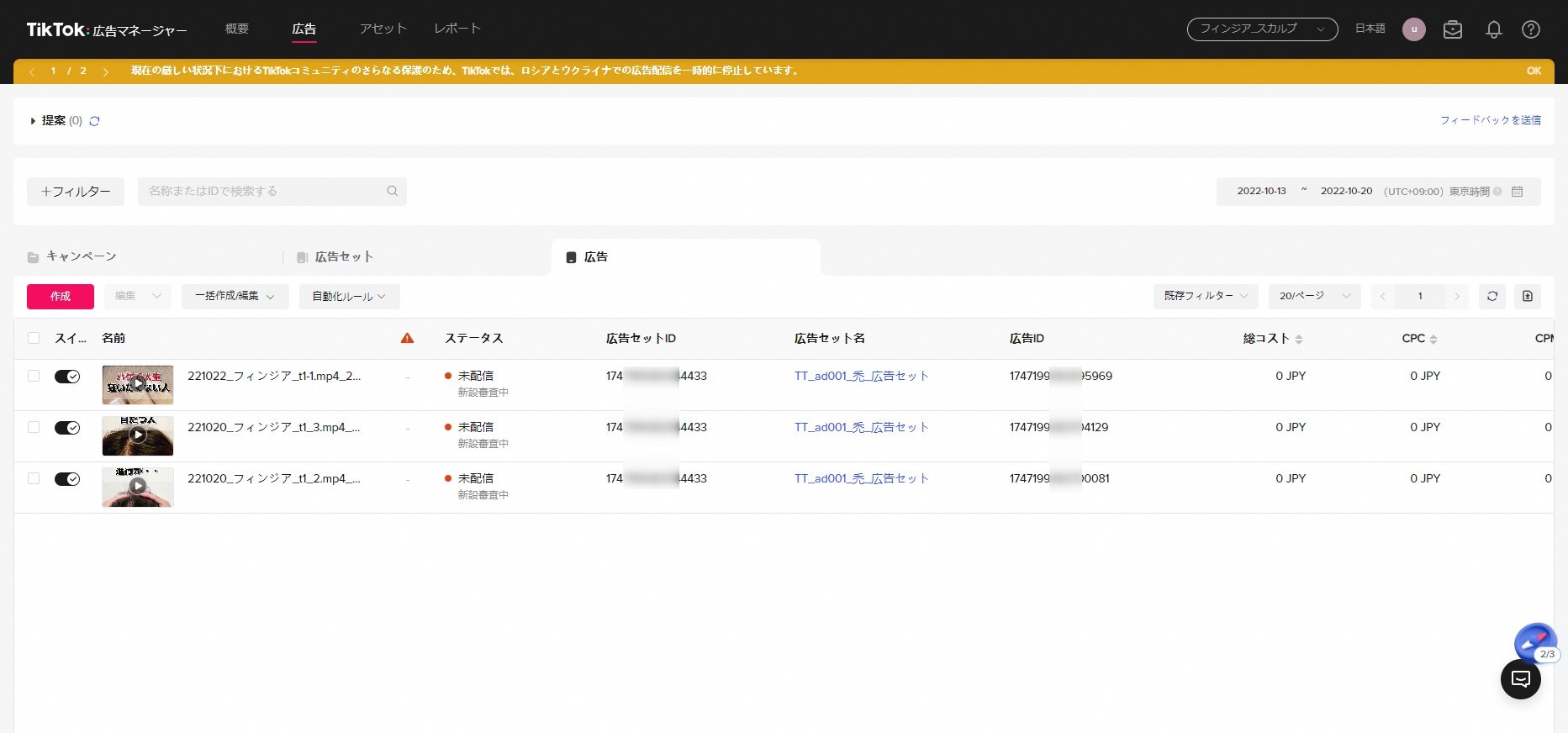
Task: Check the select-all checkbox in table header
Action: 34,338
